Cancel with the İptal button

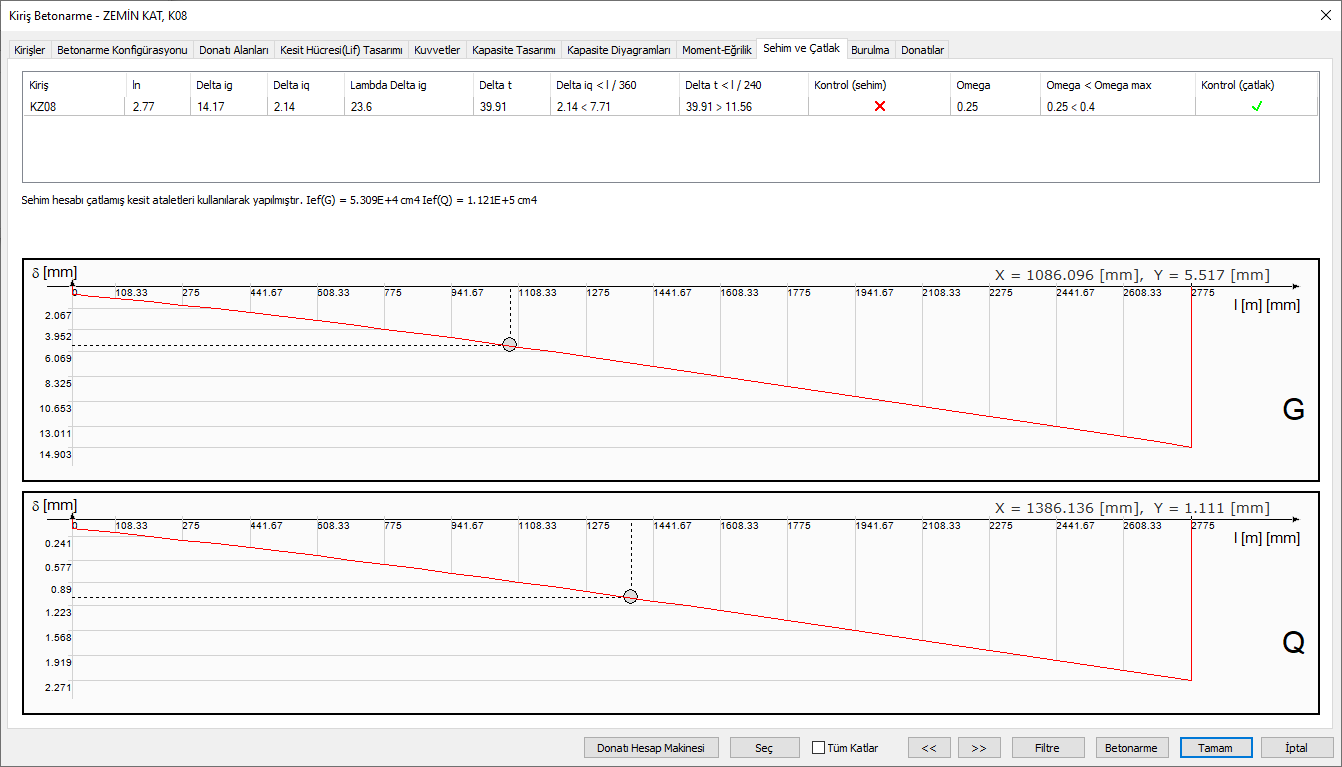point(1297,748)
